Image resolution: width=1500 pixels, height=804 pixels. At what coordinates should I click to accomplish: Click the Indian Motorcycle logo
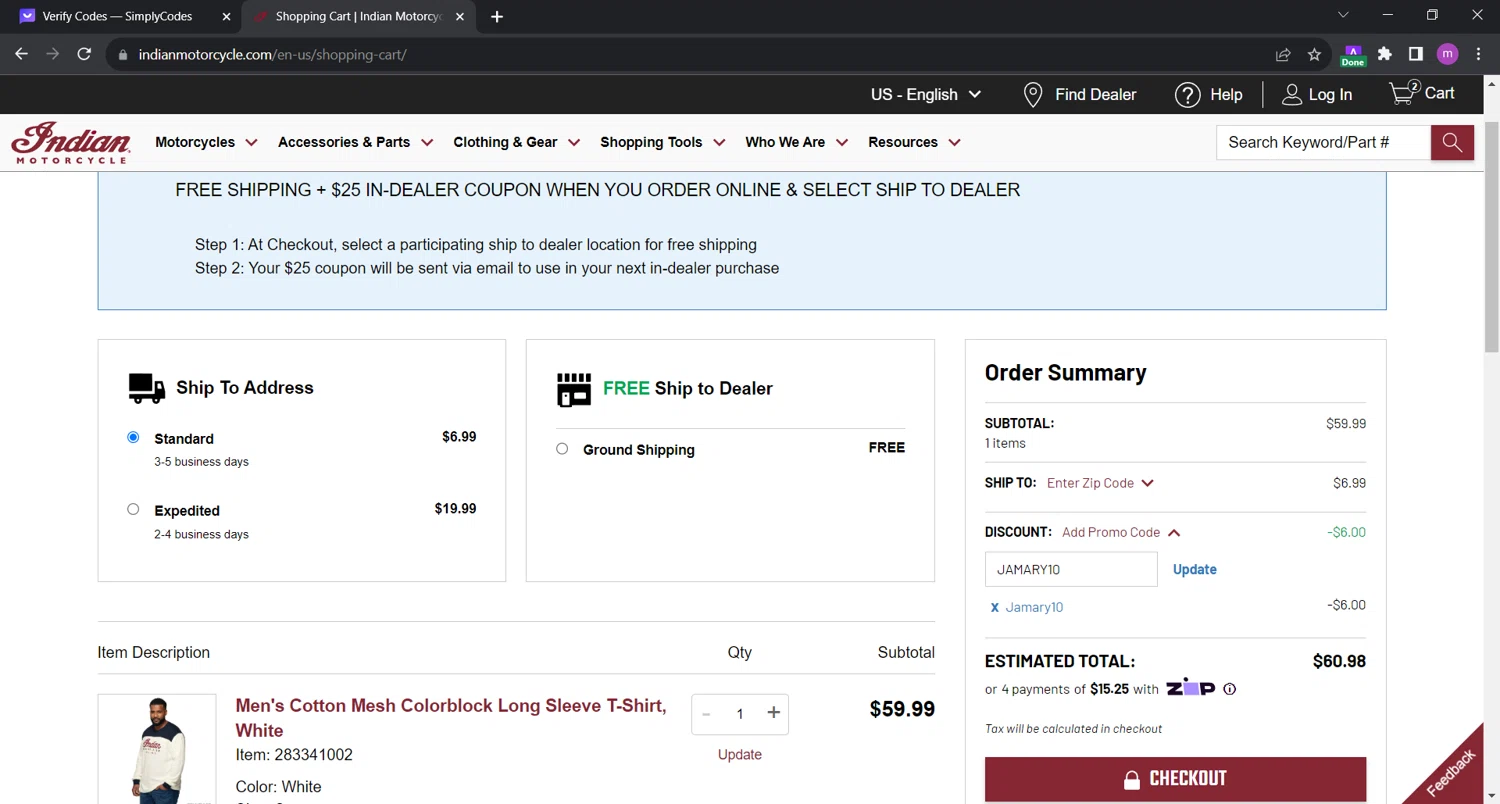pos(71,142)
